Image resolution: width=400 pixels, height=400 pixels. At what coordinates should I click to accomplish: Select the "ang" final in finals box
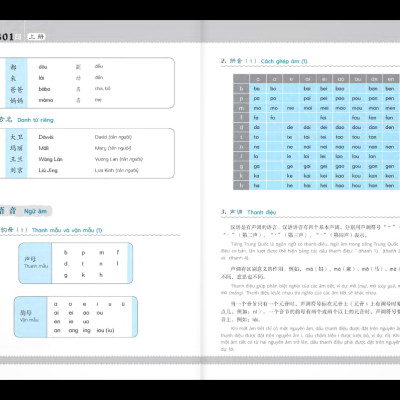(73, 330)
